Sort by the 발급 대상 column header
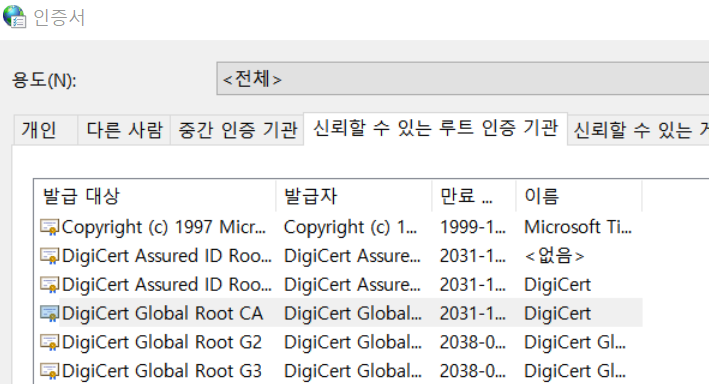709x384 pixels. [x=155, y=196]
